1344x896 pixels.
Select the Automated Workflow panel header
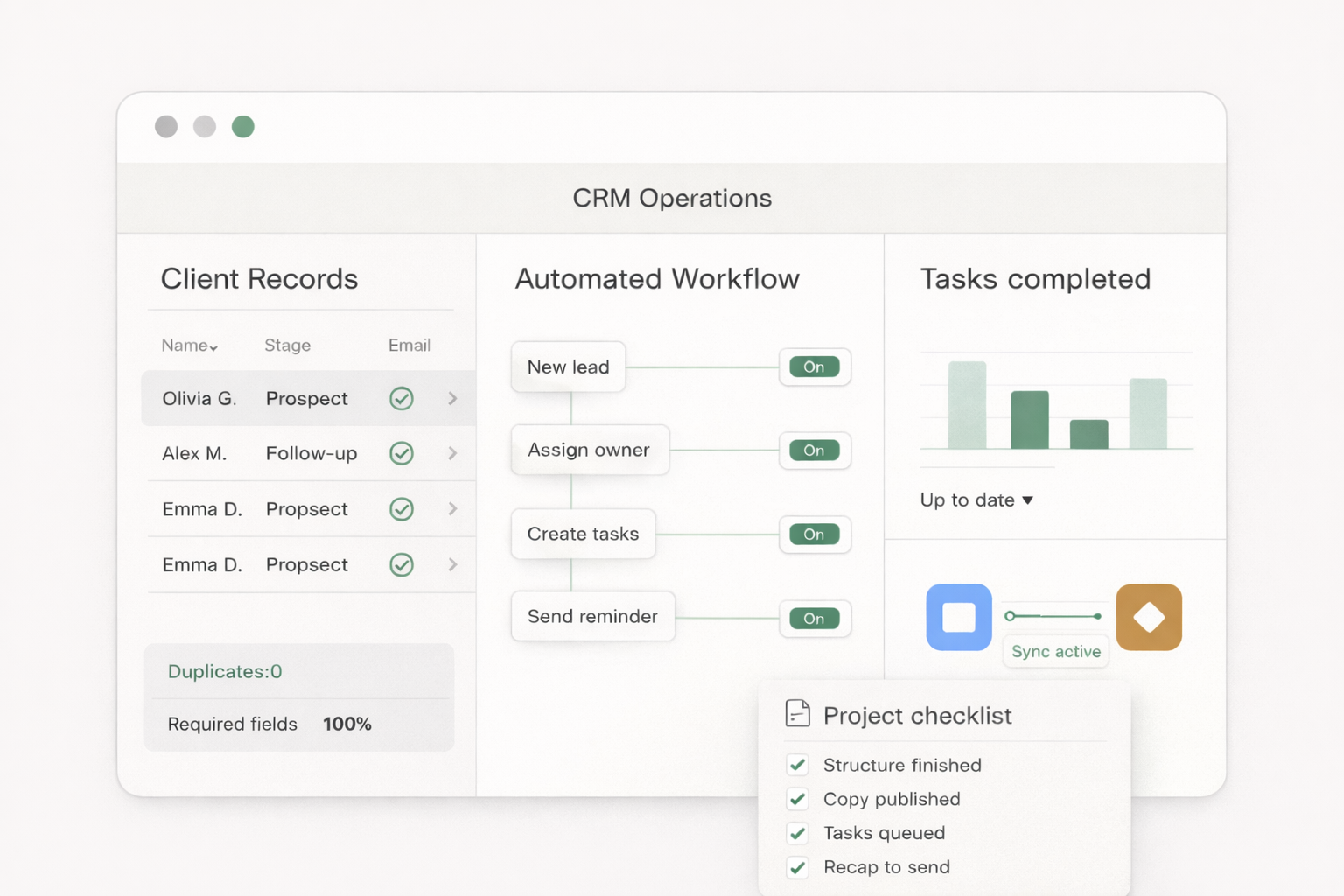click(x=657, y=278)
